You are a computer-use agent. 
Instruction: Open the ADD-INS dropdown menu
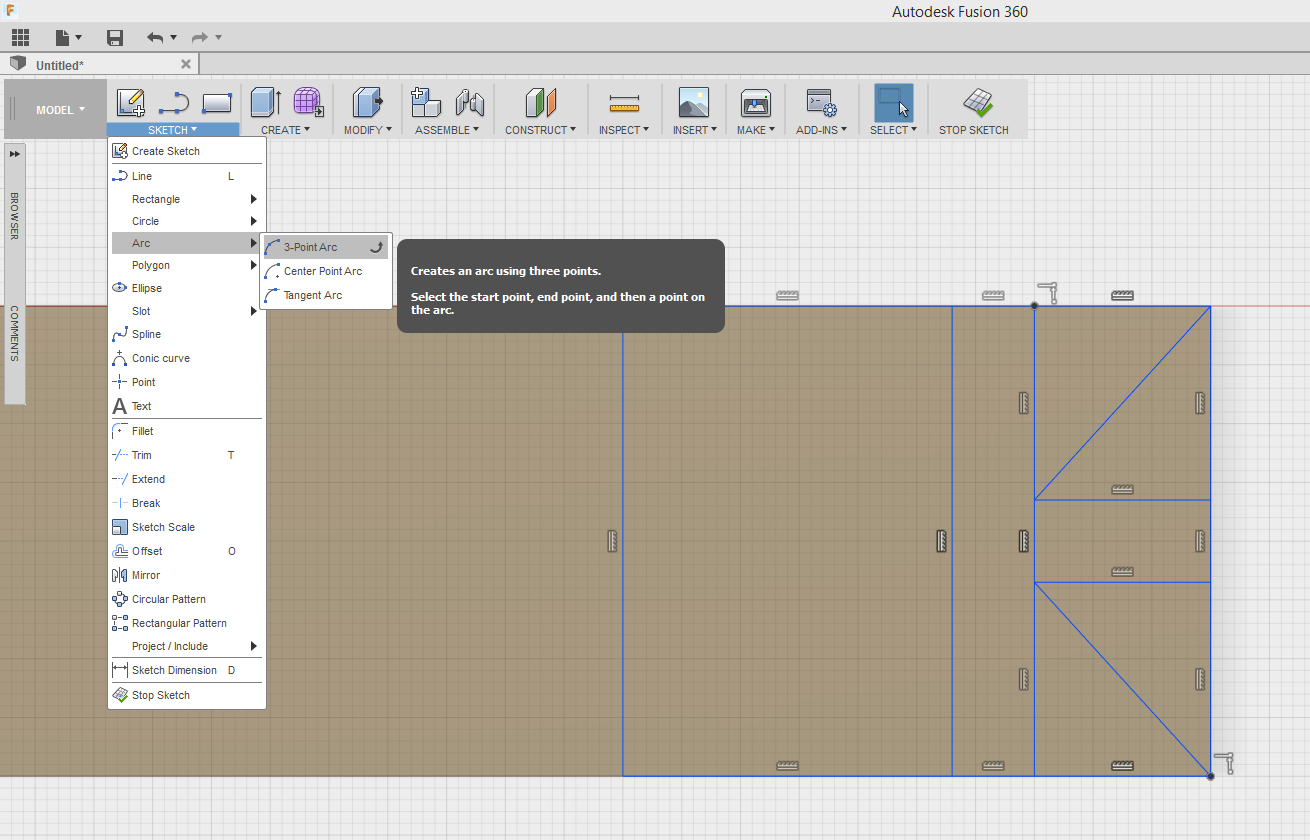[x=821, y=130]
